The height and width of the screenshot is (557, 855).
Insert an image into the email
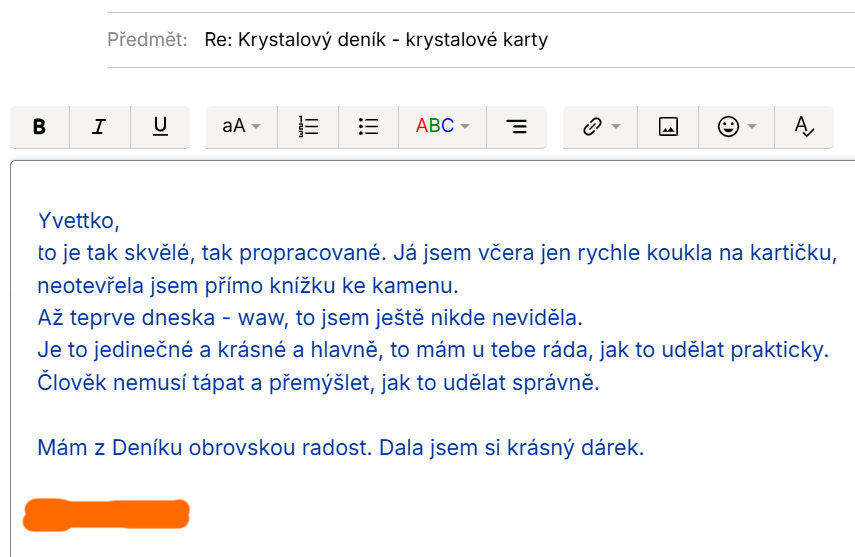668,127
